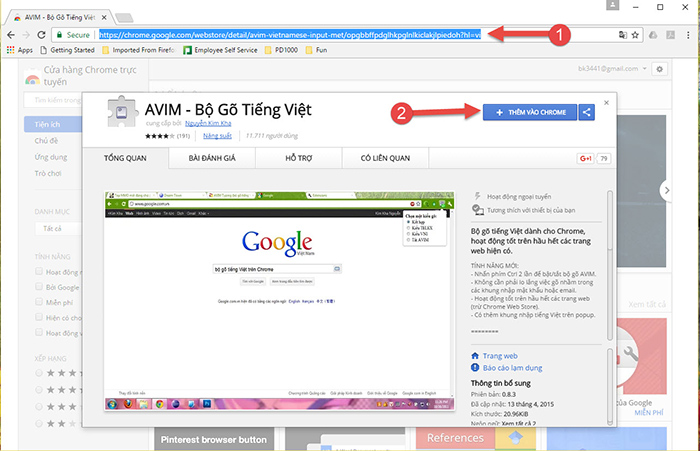700x451 pixels.
Task: Click the Pinterest browser button tile
Action: pyautogui.click(x=214, y=439)
